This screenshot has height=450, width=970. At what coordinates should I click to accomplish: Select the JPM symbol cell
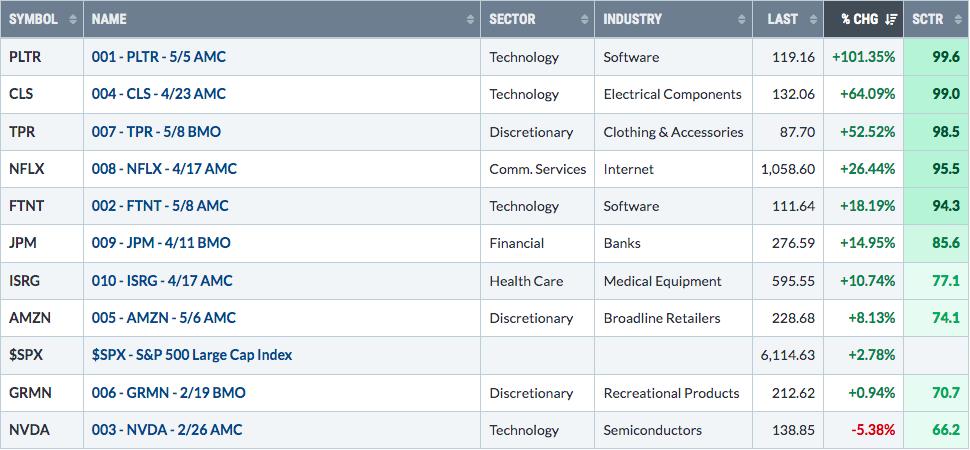(22, 243)
